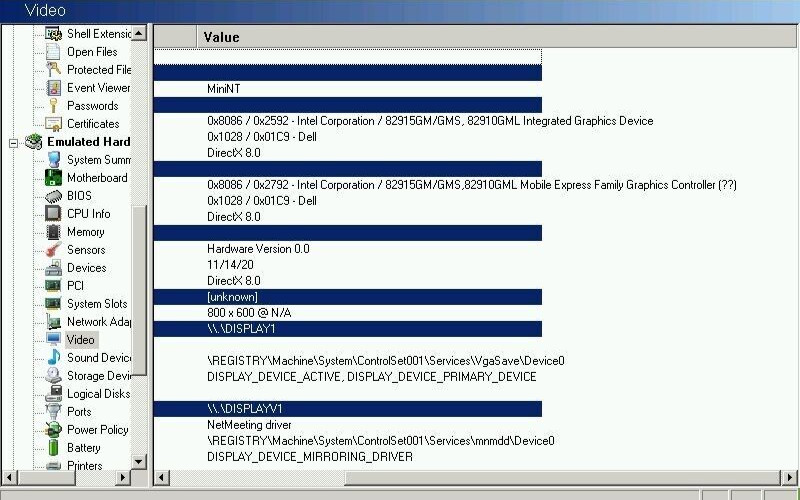Screen dimensions: 800x500
Task: Select the MiniNT value row
Action: point(347,89)
